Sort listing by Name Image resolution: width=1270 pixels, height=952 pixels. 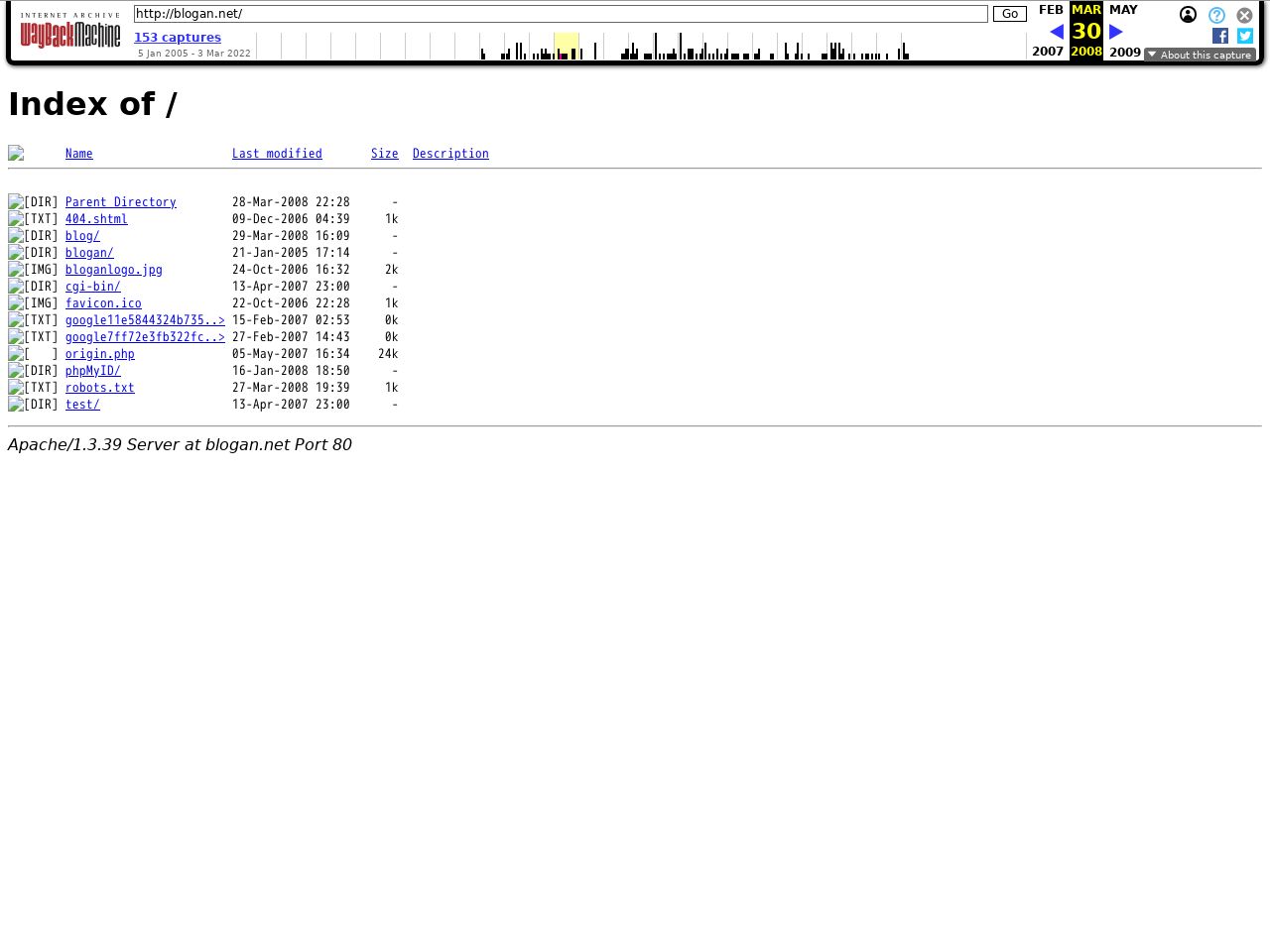[x=78, y=154]
